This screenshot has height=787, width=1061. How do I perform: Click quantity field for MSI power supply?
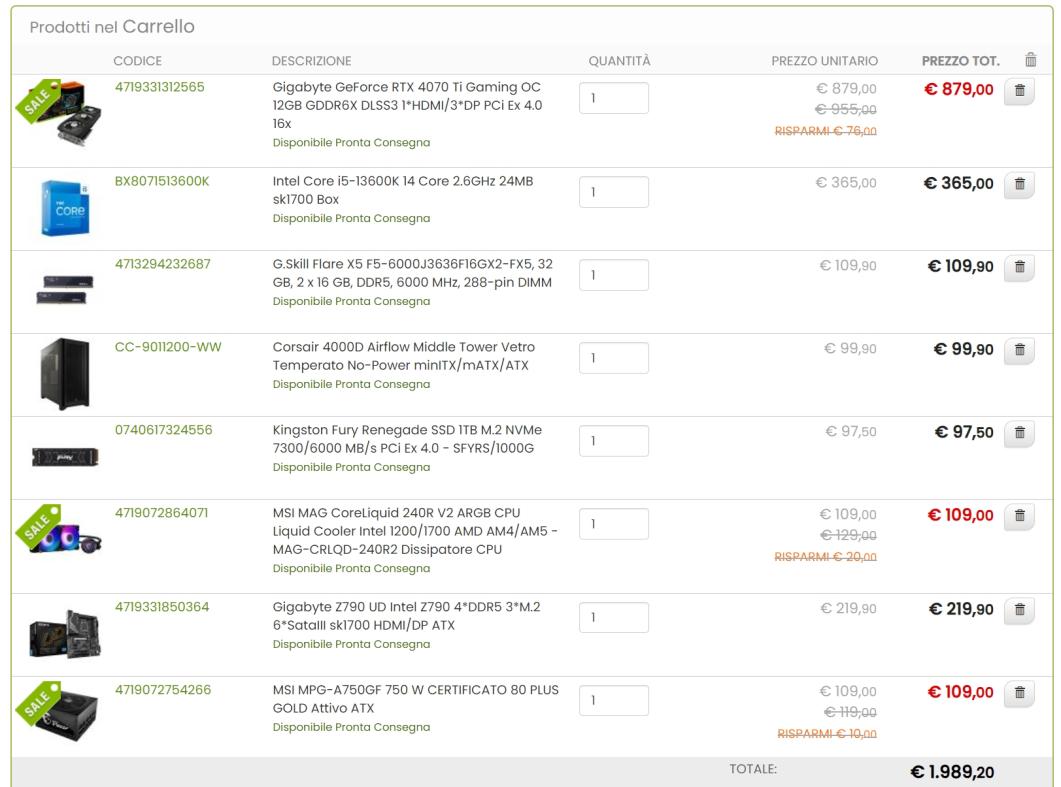pos(613,700)
